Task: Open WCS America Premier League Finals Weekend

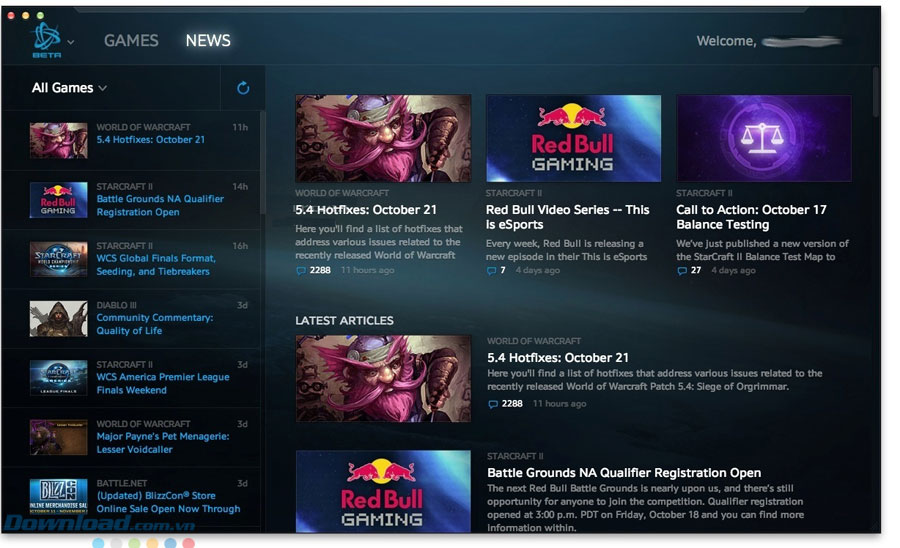Action: (x=162, y=383)
